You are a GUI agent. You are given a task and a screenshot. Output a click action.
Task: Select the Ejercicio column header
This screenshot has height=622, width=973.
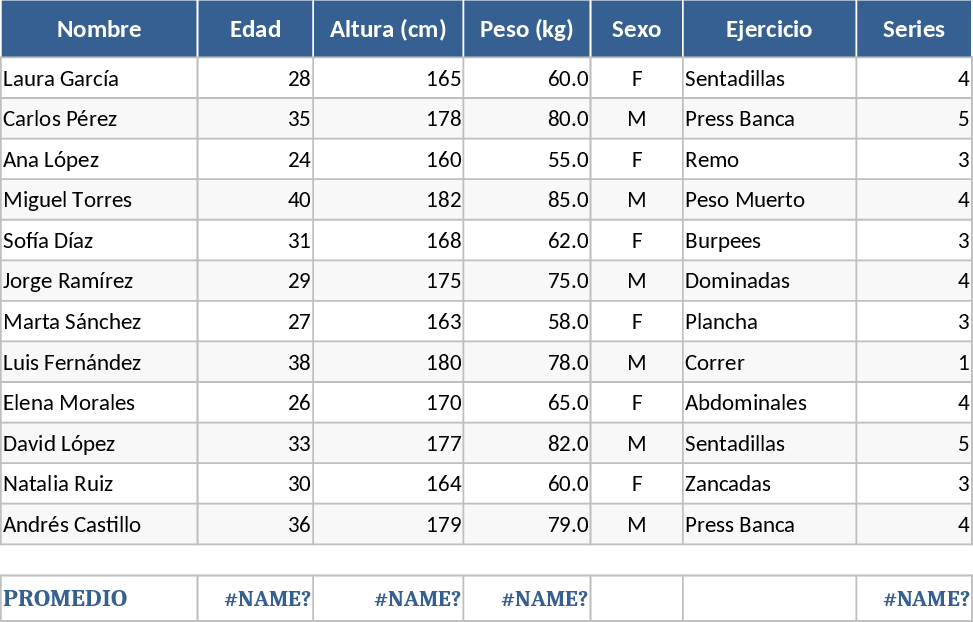pyautogui.click(x=769, y=29)
